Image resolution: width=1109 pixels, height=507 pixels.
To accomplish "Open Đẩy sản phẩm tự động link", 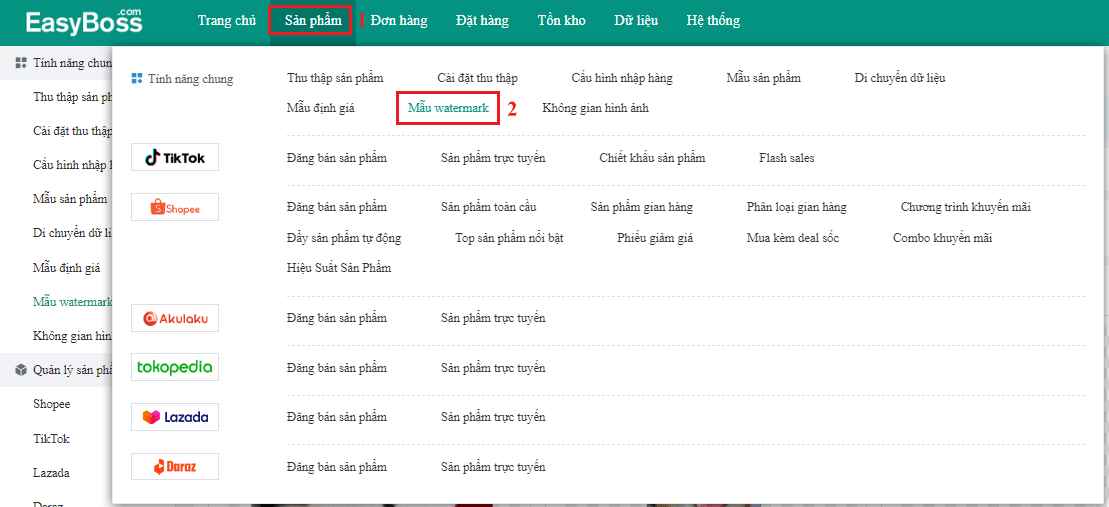I will click(x=344, y=238).
